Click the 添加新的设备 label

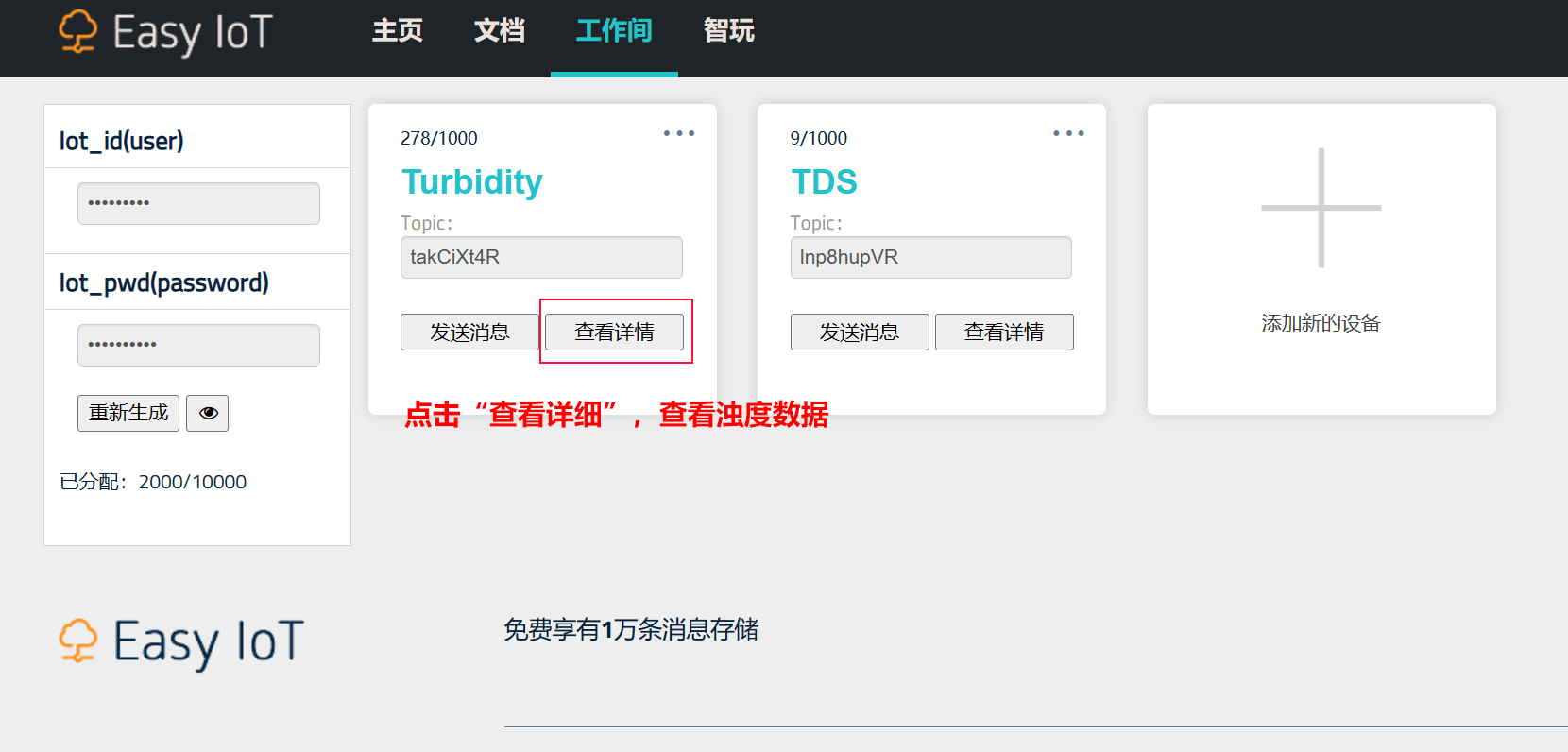(x=1321, y=323)
